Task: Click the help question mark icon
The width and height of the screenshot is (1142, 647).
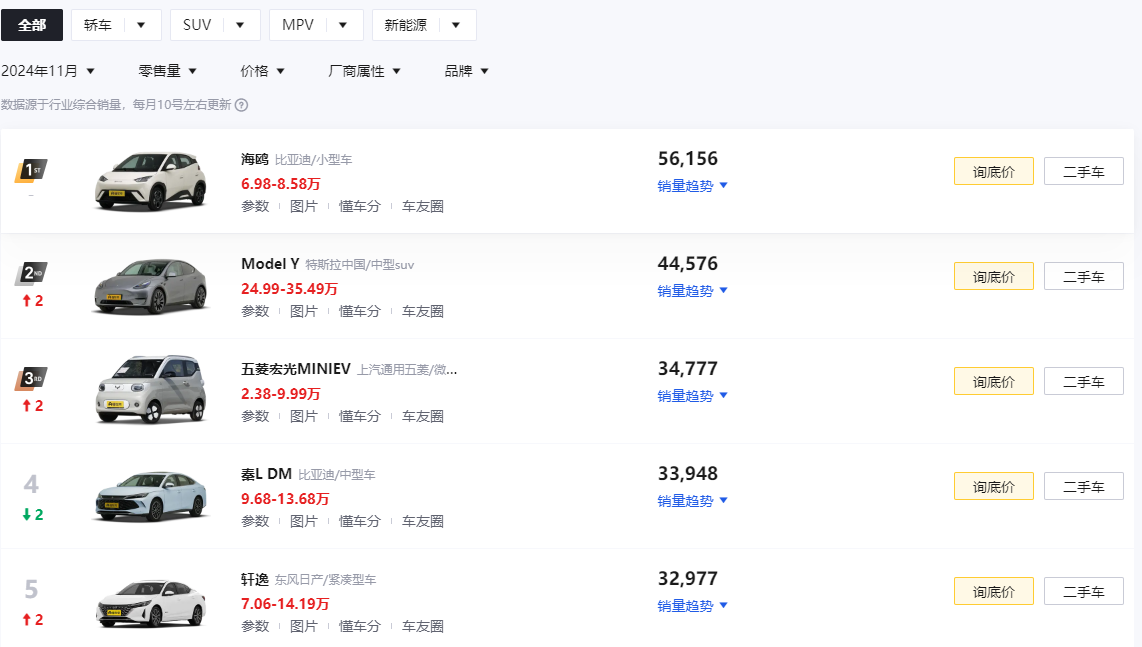Action: click(x=241, y=104)
